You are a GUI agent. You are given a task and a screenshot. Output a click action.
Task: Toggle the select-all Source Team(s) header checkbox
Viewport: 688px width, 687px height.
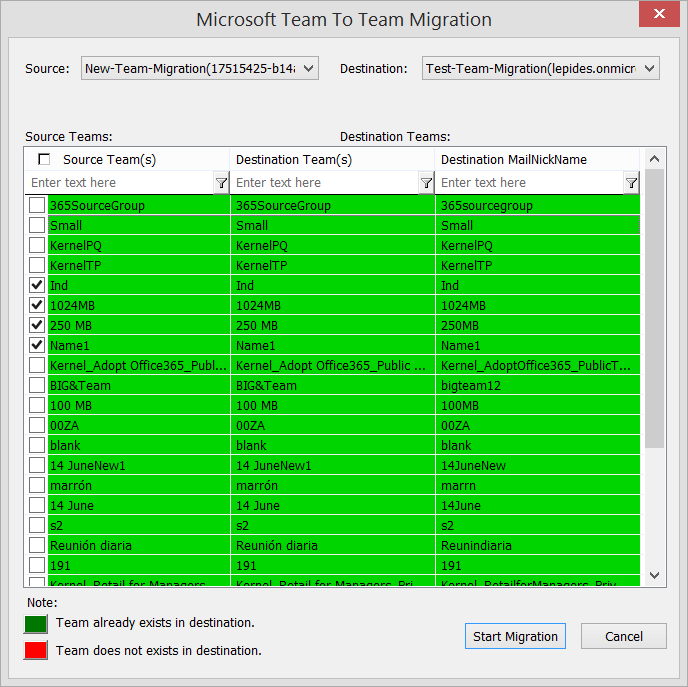pos(44,159)
